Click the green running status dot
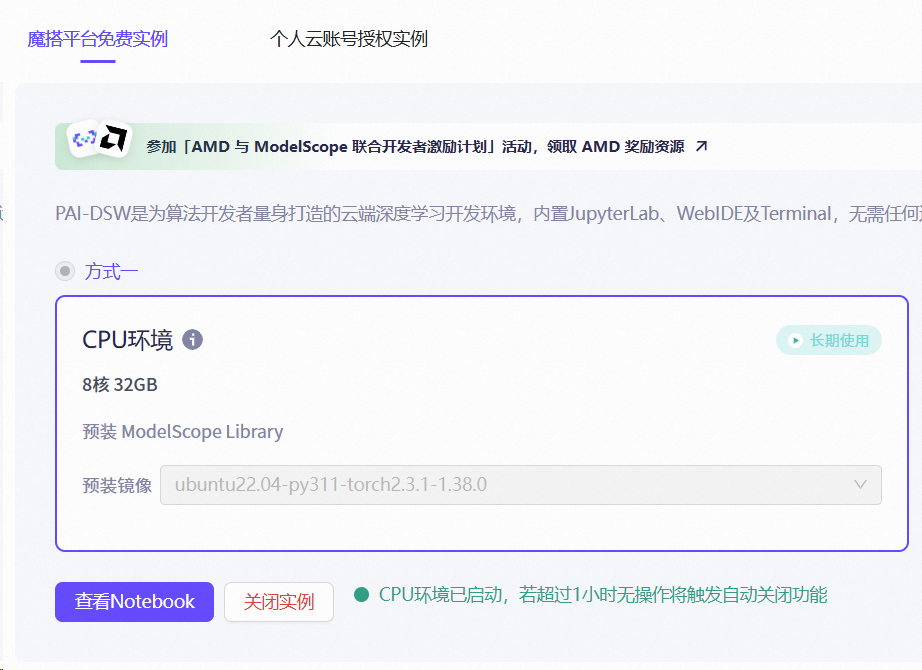The height and width of the screenshot is (670, 922). click(362, 595)
